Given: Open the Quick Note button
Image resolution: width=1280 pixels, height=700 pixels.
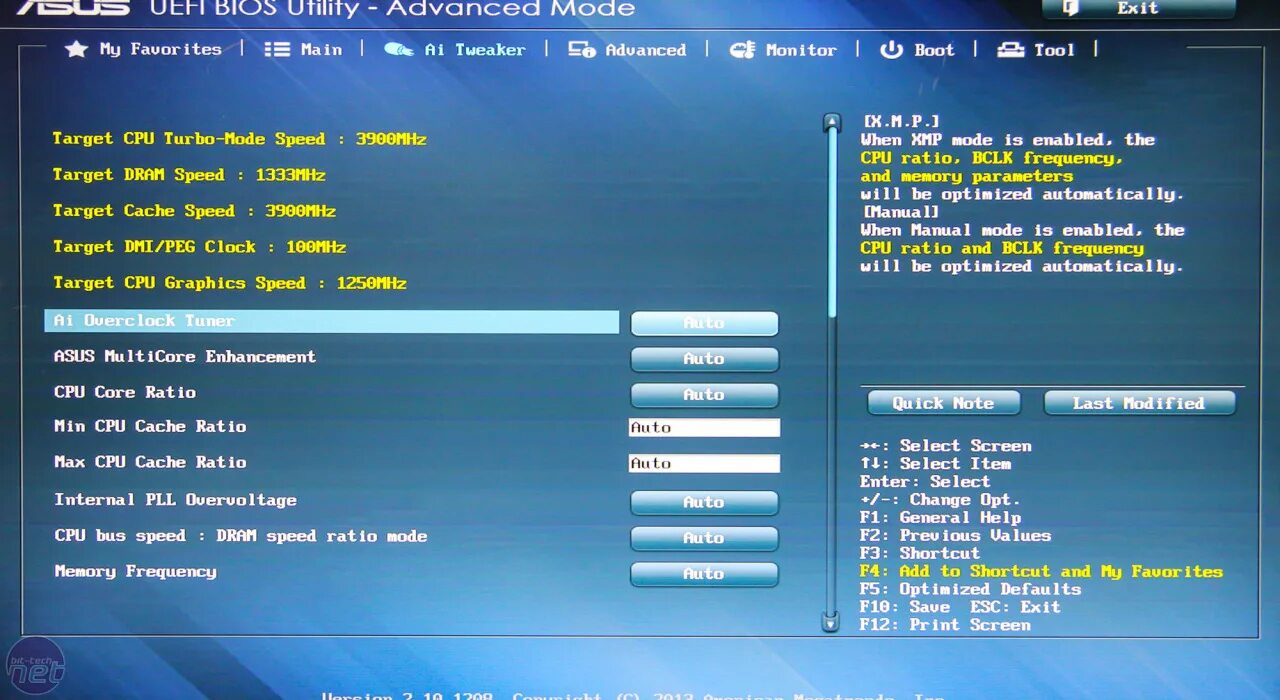Looking at the screenshot, I should 943,403.
